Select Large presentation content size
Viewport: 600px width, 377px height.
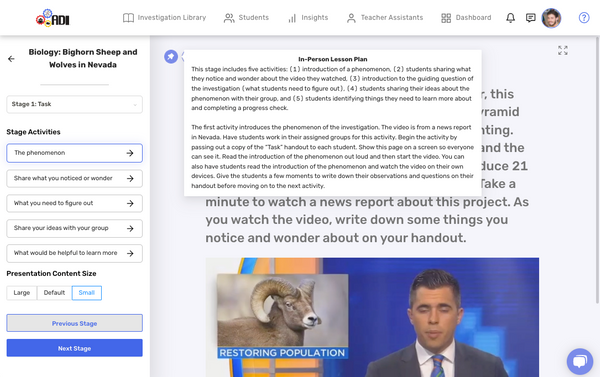pos(21,293)
